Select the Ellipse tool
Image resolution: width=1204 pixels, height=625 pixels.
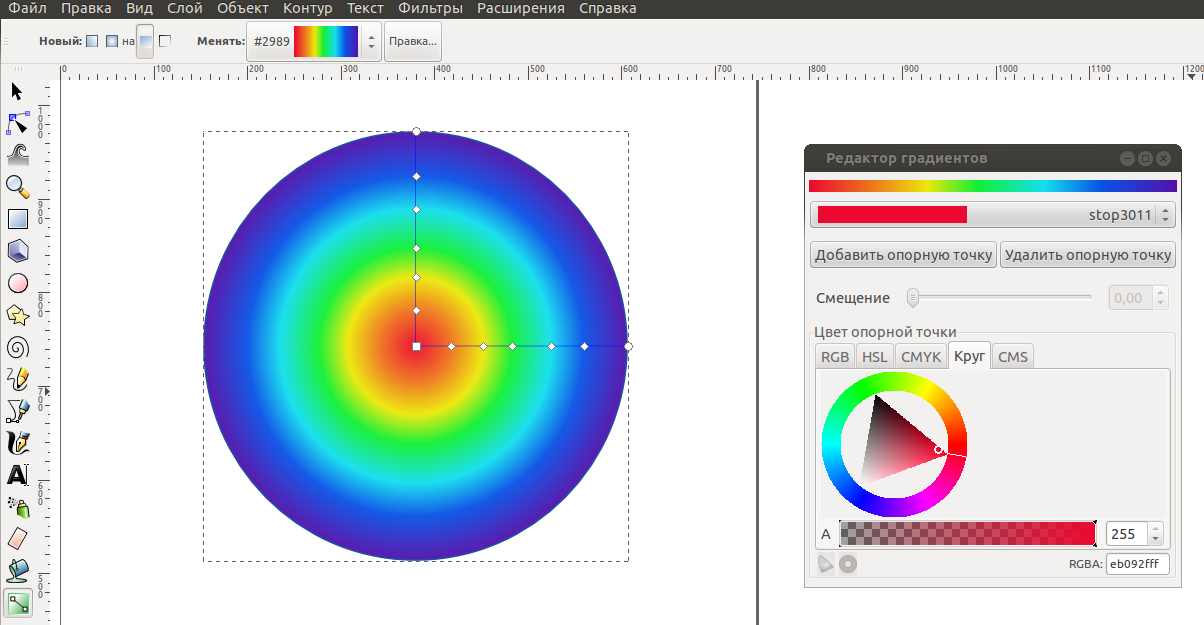coord(17,283)
